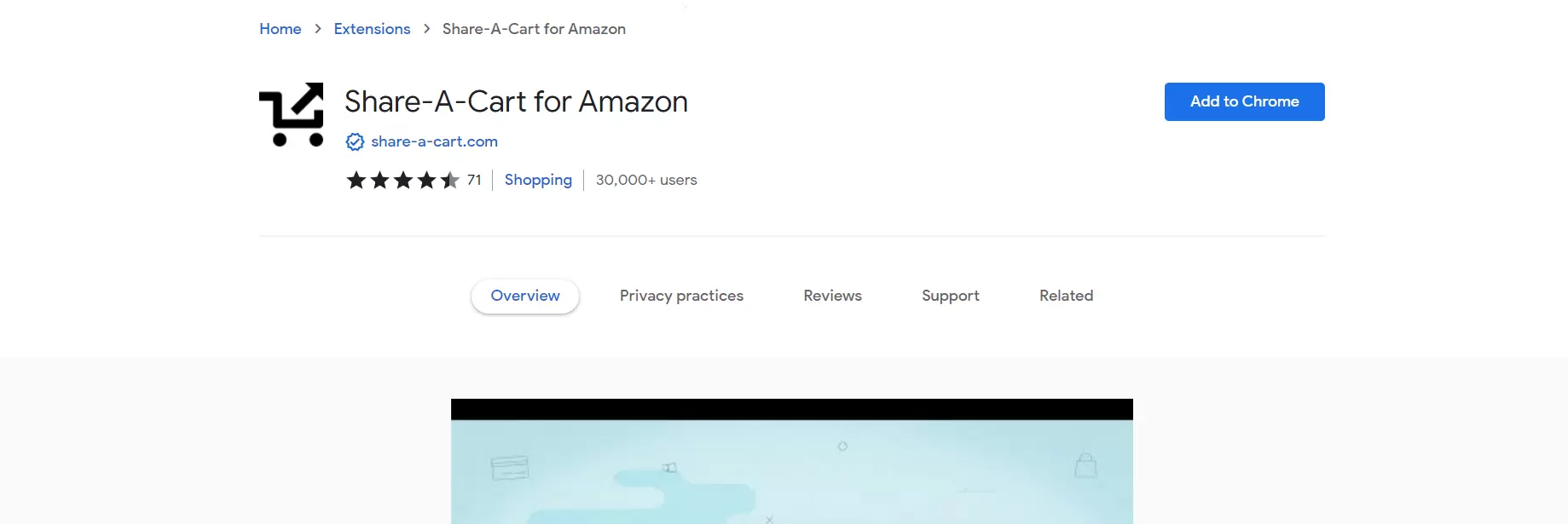Select the breadcrumb chevron after Home

point(316,28)
